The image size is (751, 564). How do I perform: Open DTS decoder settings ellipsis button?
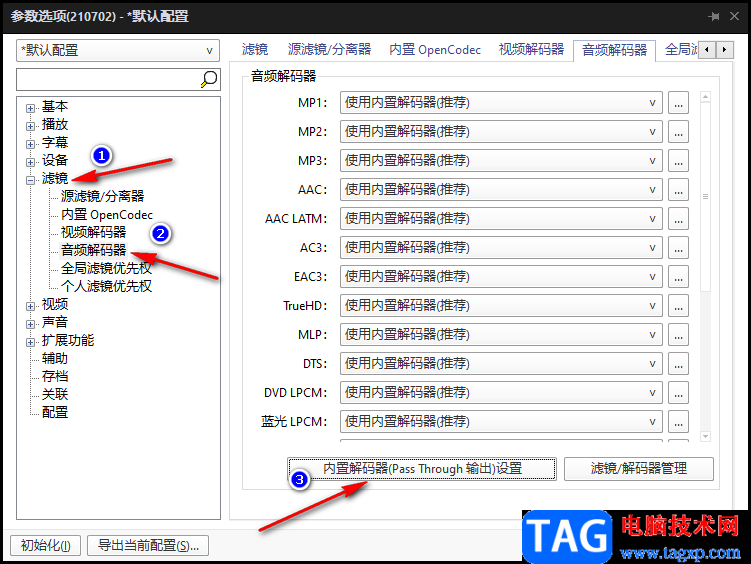point(678,363)
